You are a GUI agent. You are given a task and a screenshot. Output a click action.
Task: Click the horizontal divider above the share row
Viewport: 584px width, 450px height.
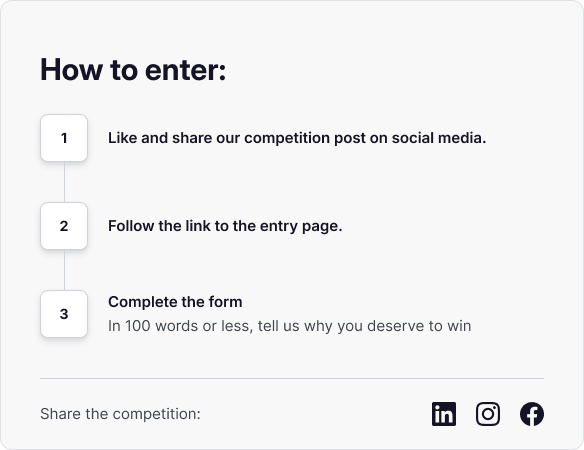tap(292, 378)
